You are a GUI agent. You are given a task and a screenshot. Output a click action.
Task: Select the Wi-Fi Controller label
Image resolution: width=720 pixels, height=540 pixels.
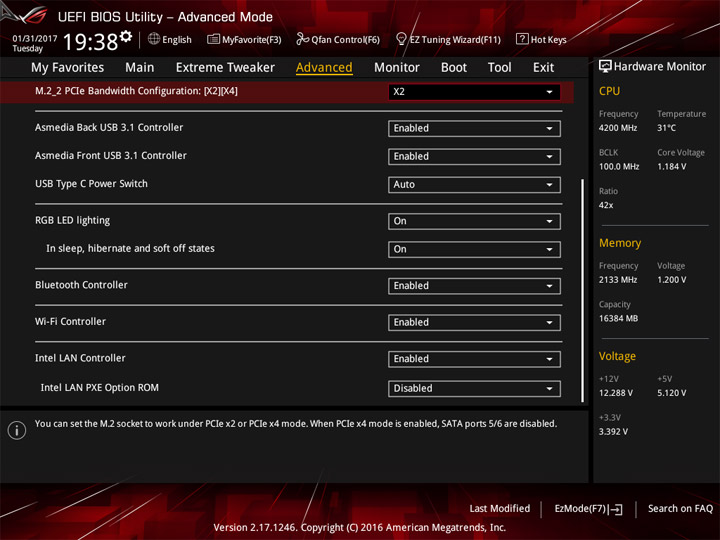pyautogui.click(x=70, y=321)
